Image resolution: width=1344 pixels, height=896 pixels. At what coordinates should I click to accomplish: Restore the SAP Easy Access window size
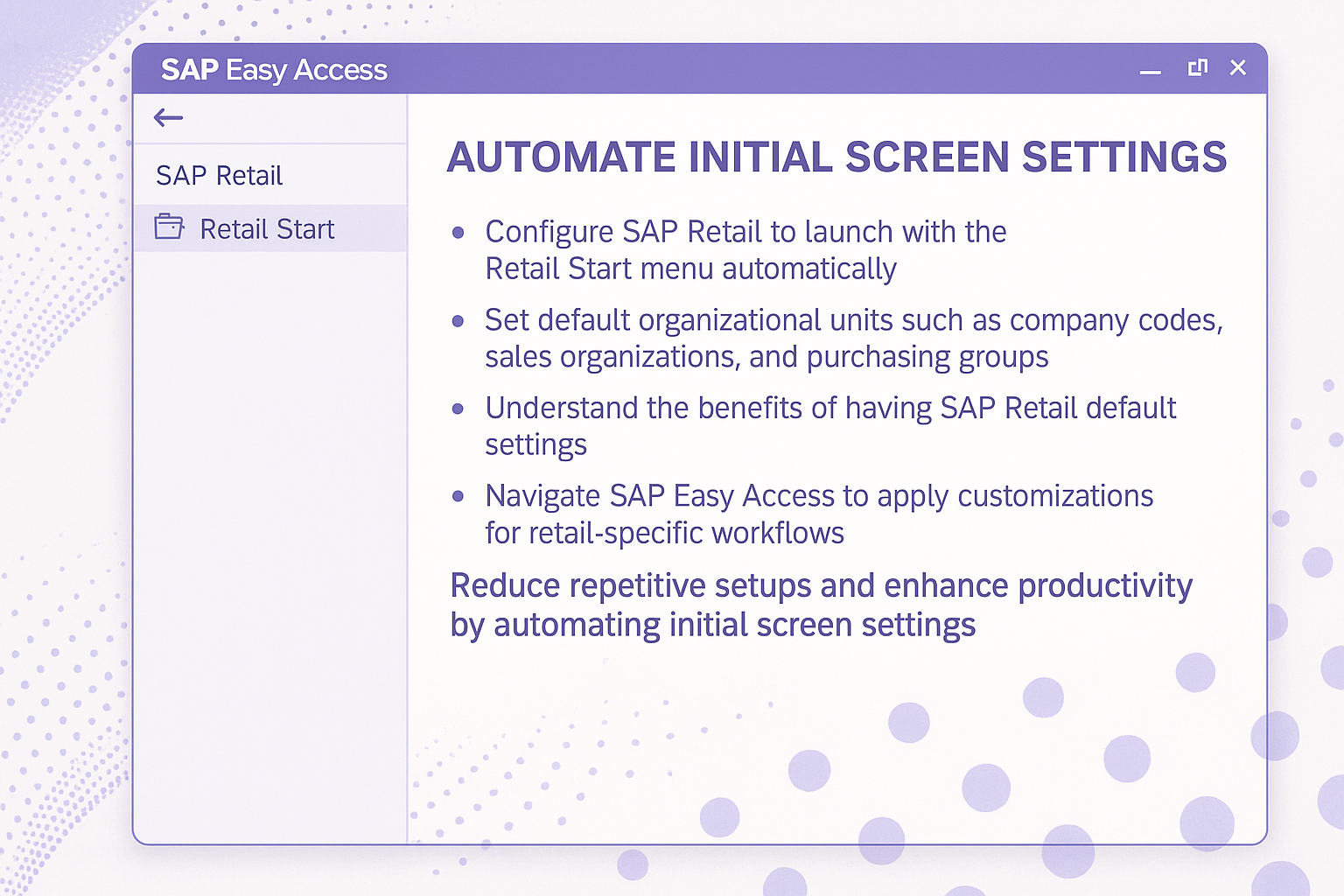(1197, 67)
